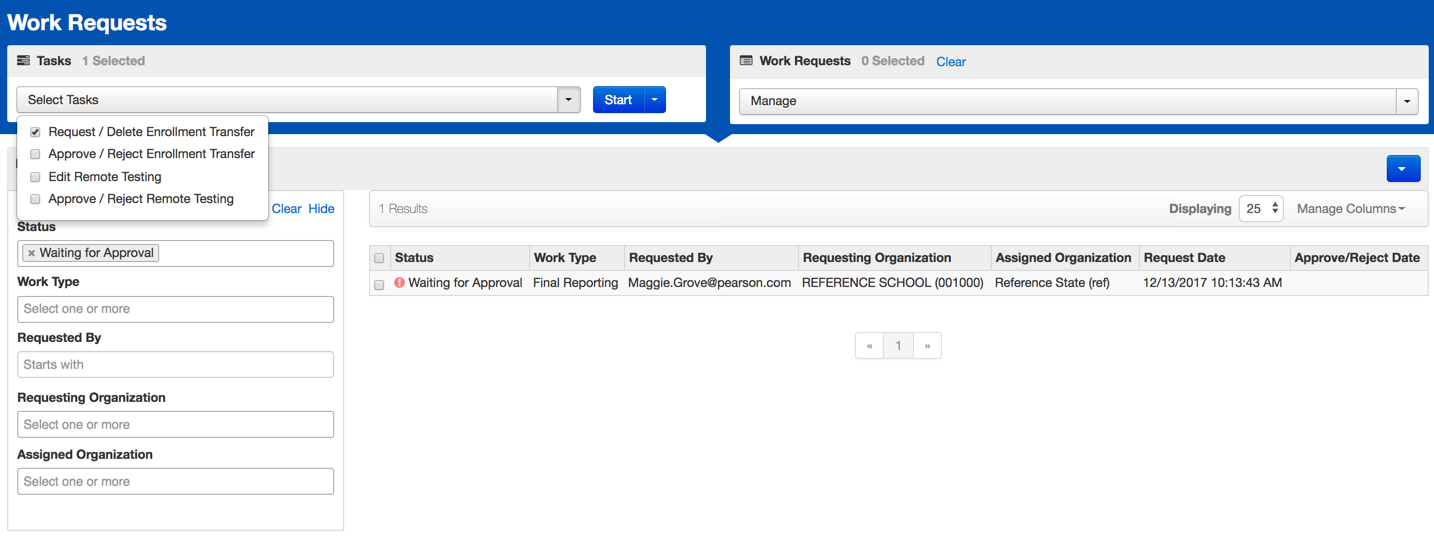
Task: Tick the Approve / Reject Remote Testing checkbox
Action: (35, 199)
